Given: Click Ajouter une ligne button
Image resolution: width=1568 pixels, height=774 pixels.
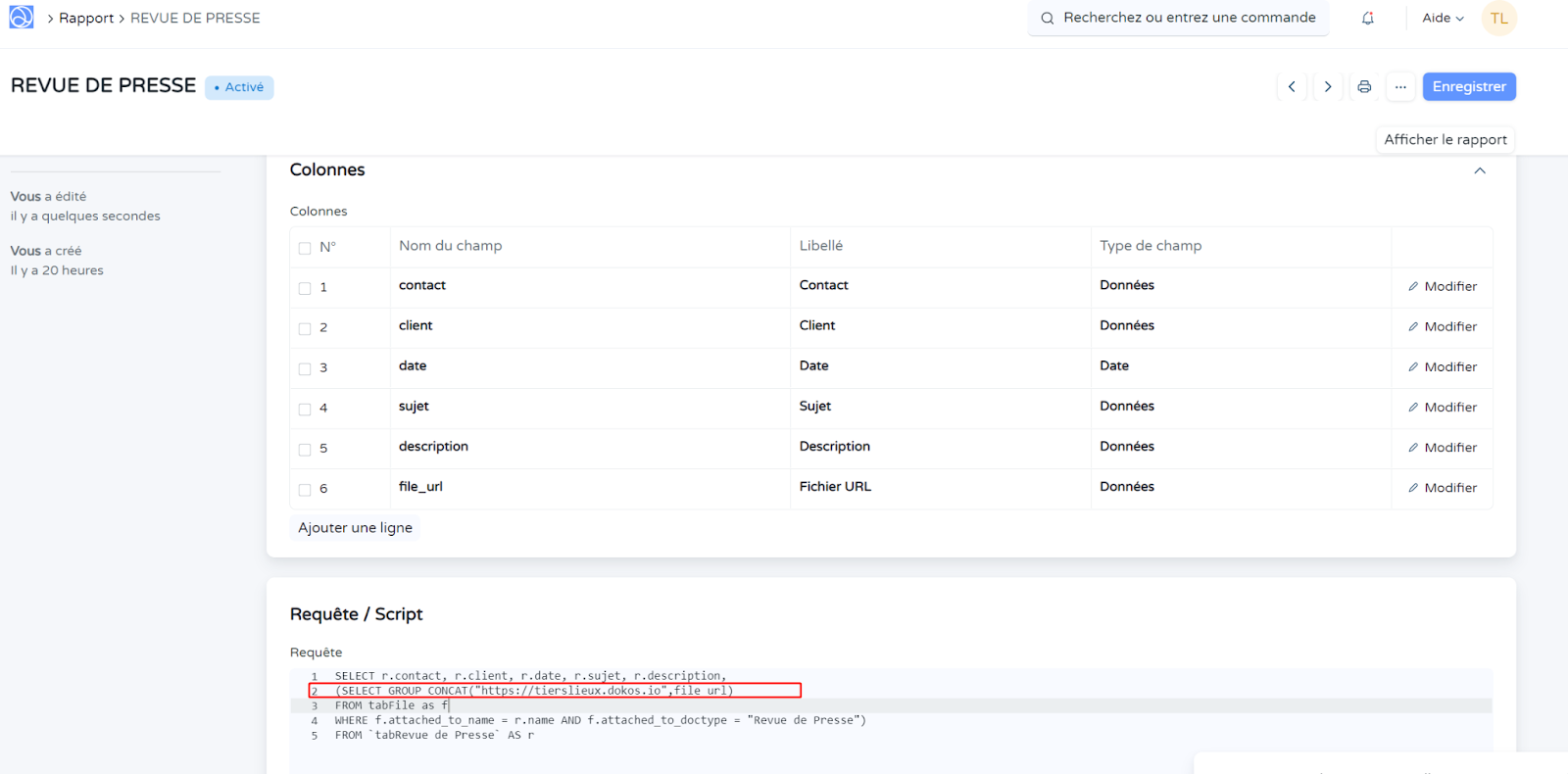Looking at the screenshot, I should 355,528.
